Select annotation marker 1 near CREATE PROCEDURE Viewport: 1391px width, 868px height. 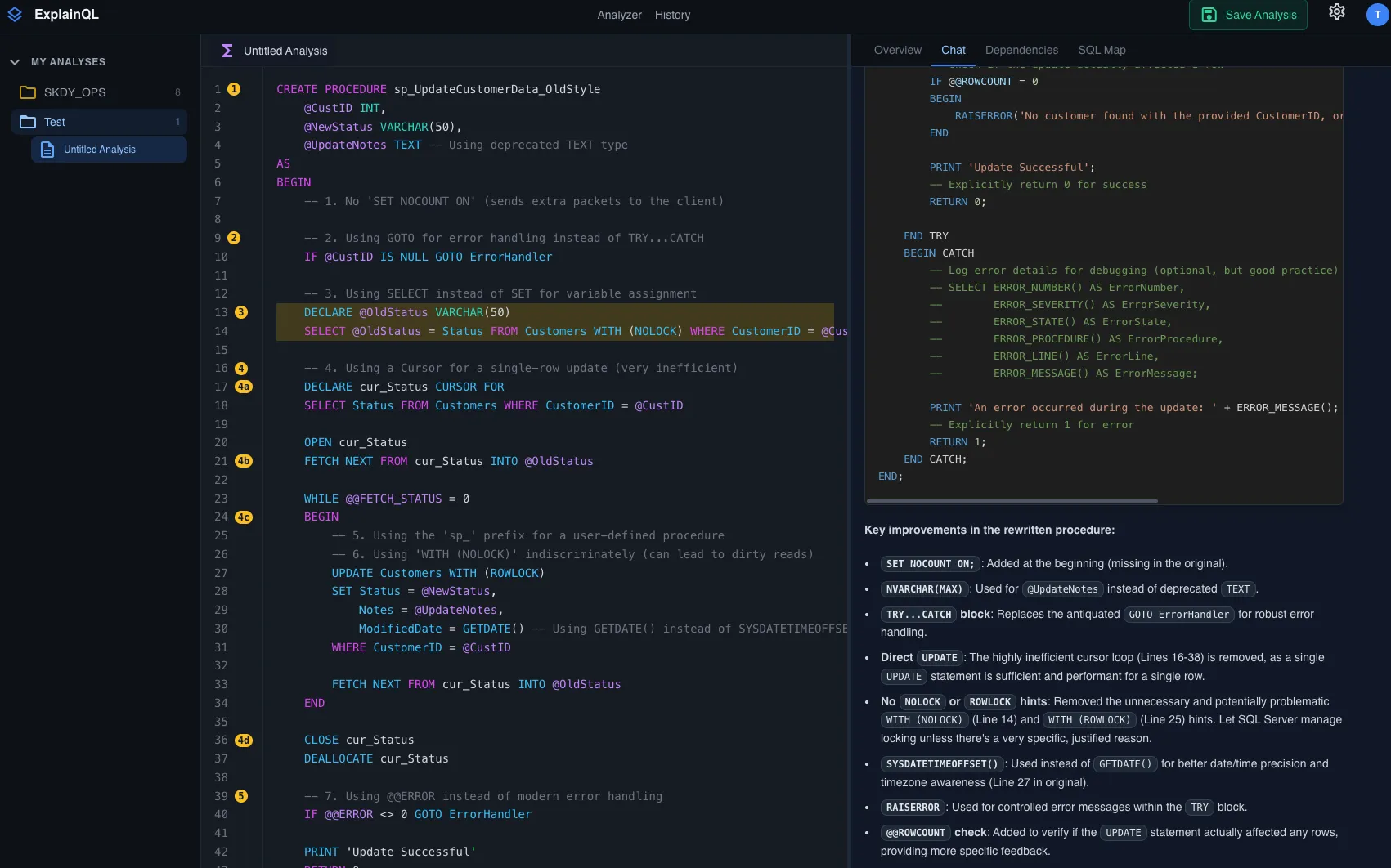[234, 89]
